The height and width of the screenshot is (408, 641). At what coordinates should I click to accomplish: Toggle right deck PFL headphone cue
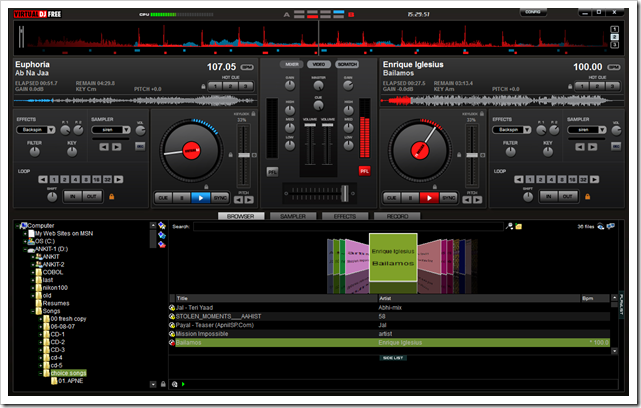(x=364, y=171)
